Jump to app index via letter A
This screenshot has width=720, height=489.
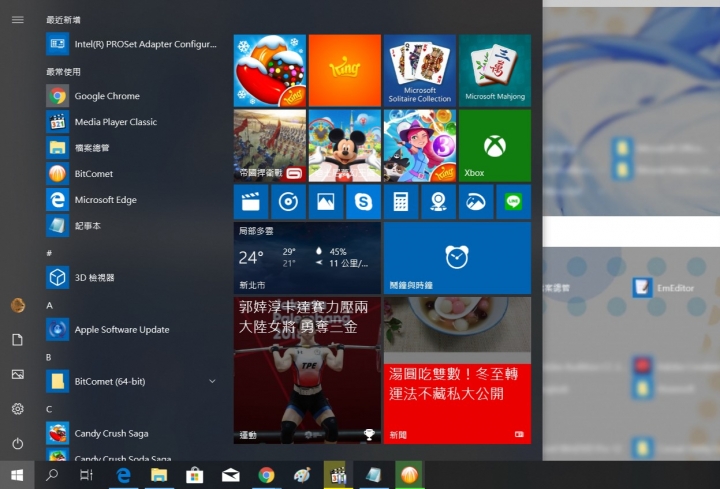point(49,305)
